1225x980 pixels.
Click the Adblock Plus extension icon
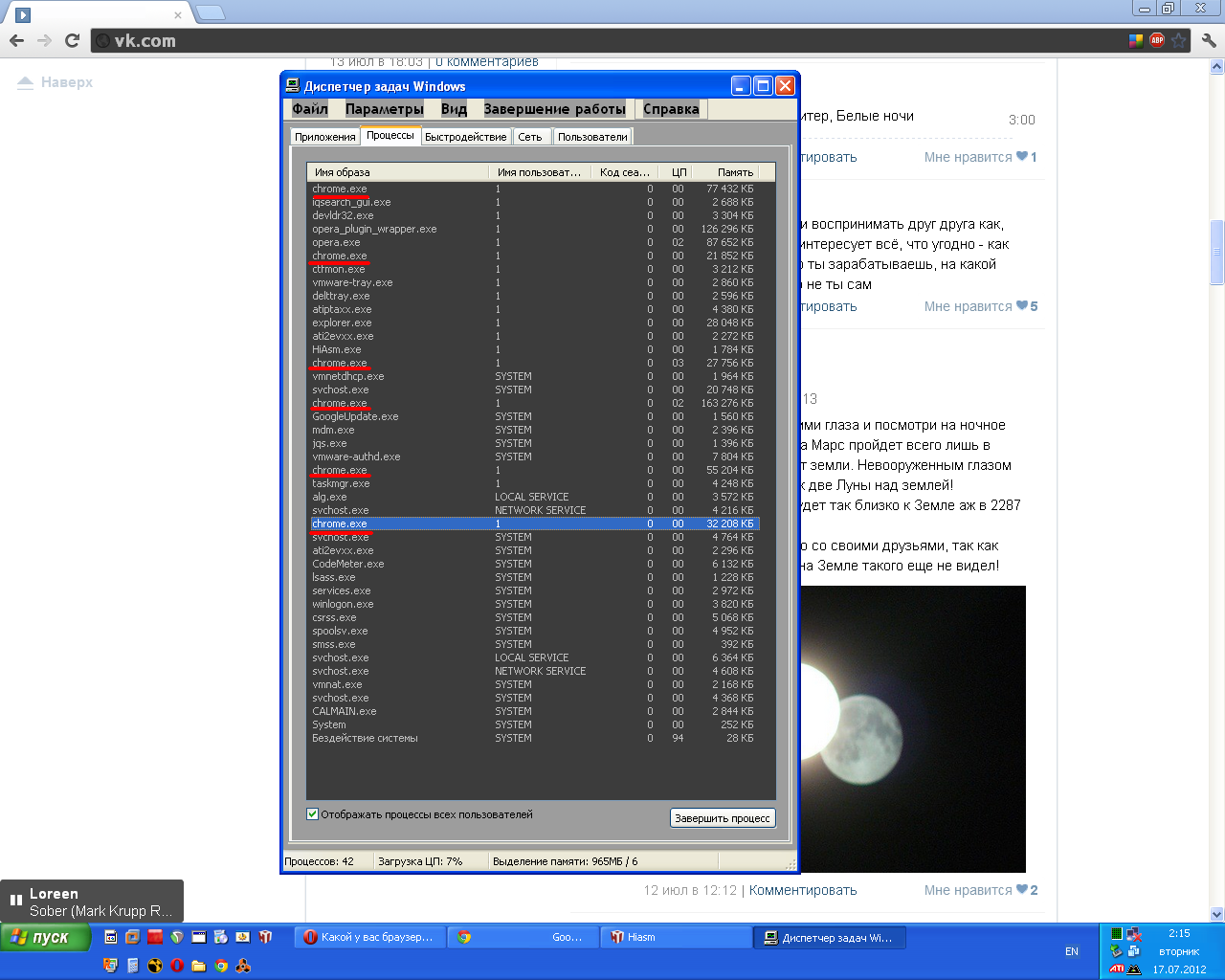pyautogui.click(x=1157, y=40)
